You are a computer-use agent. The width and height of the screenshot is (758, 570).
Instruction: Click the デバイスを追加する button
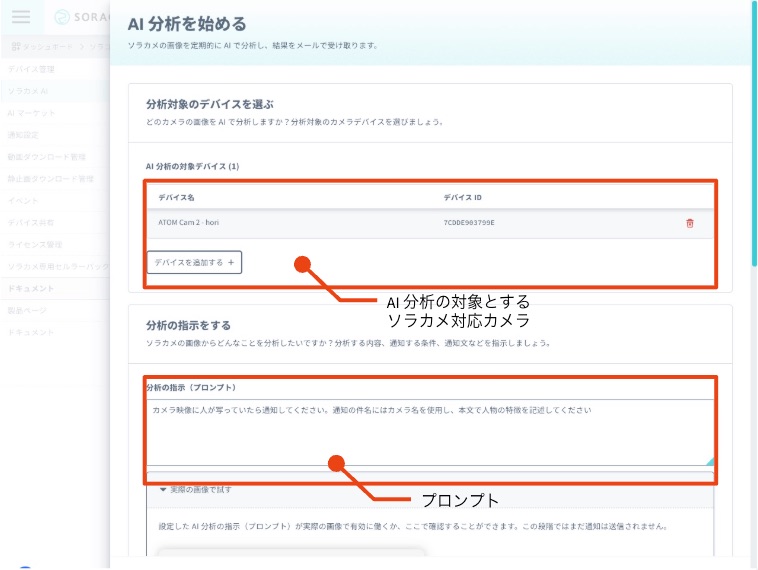click(x=194, y=263)
